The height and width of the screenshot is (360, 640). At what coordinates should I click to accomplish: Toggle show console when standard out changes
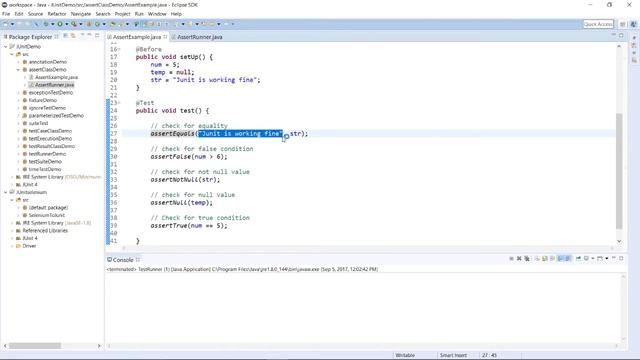(x=560, y=258)
